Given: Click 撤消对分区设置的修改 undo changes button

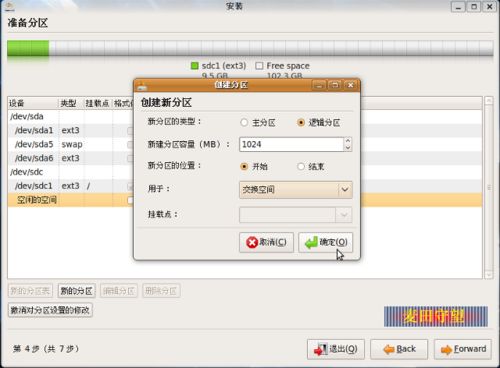Looking at the screenshot, I should (50, 310).
